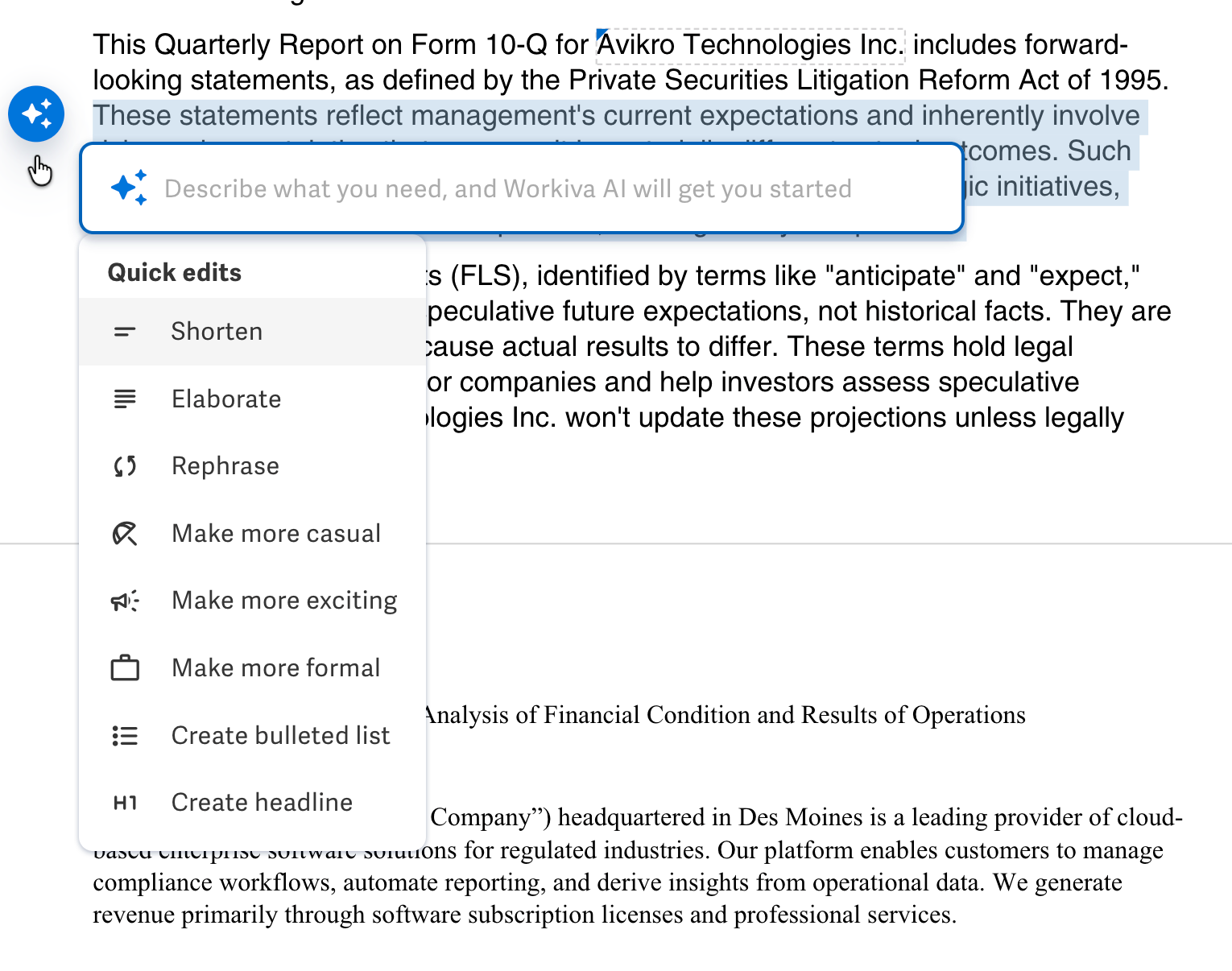Select Create bulleted list option

[253, 735]
